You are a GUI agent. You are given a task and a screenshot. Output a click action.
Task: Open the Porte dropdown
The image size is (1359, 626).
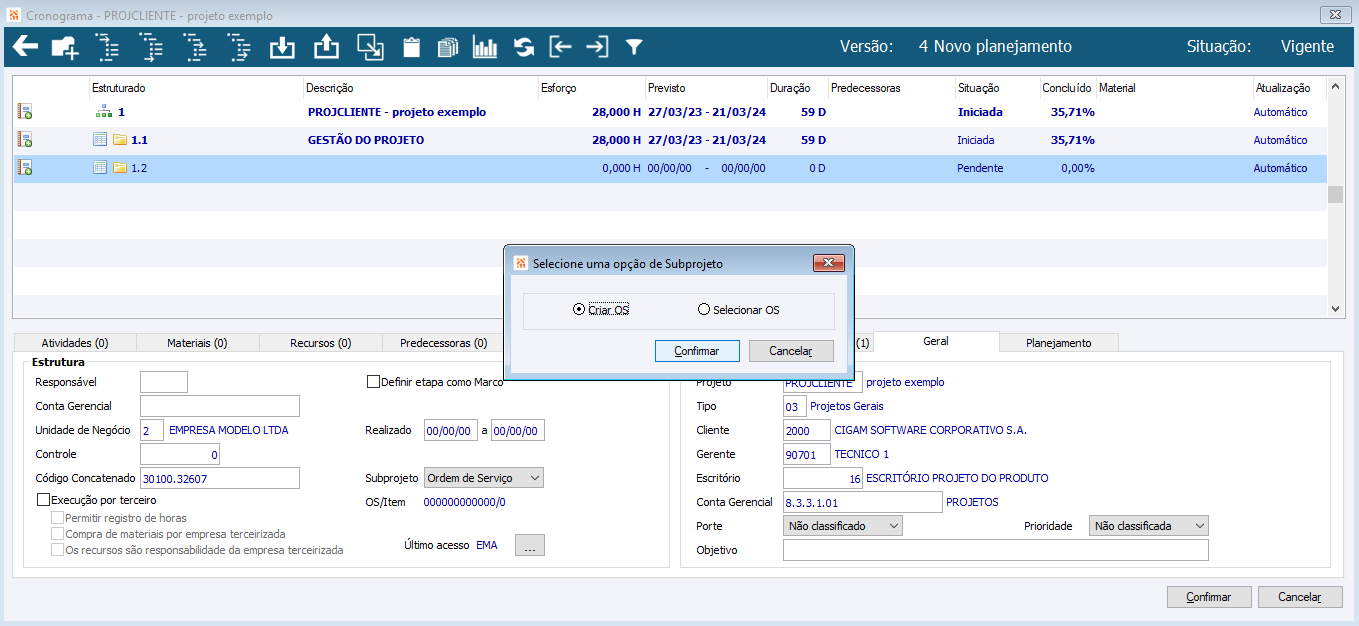point(843,525)
